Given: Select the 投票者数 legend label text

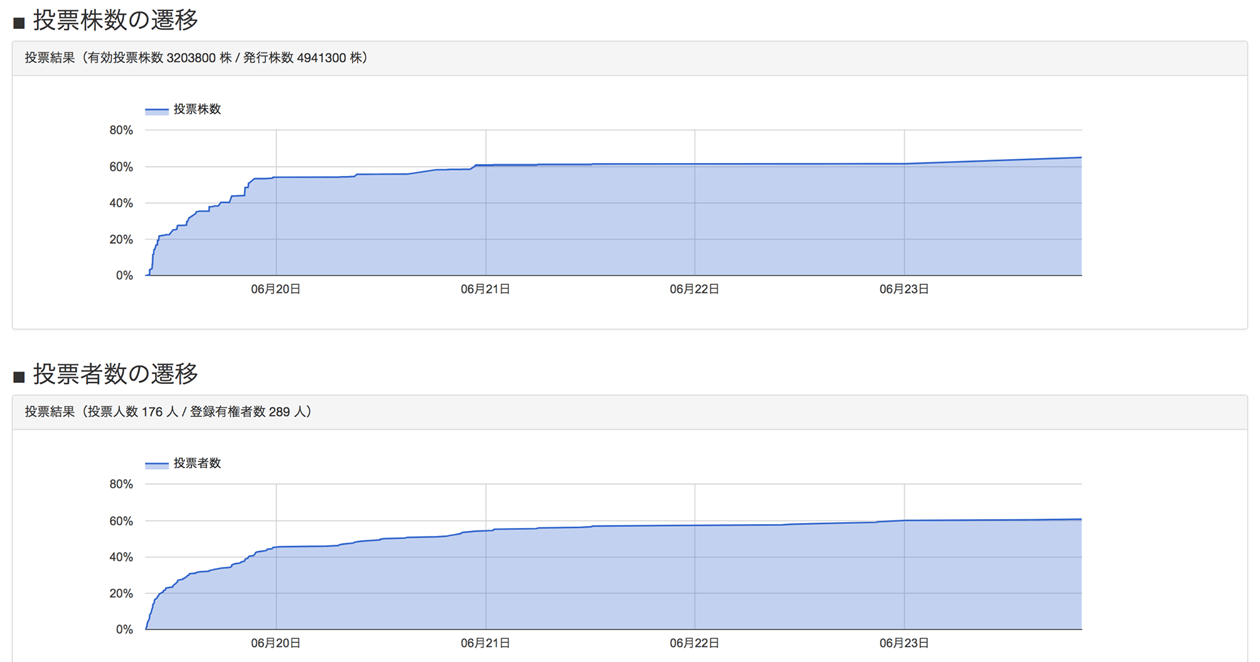Looking at the screenshot, I should click(197, 464).
